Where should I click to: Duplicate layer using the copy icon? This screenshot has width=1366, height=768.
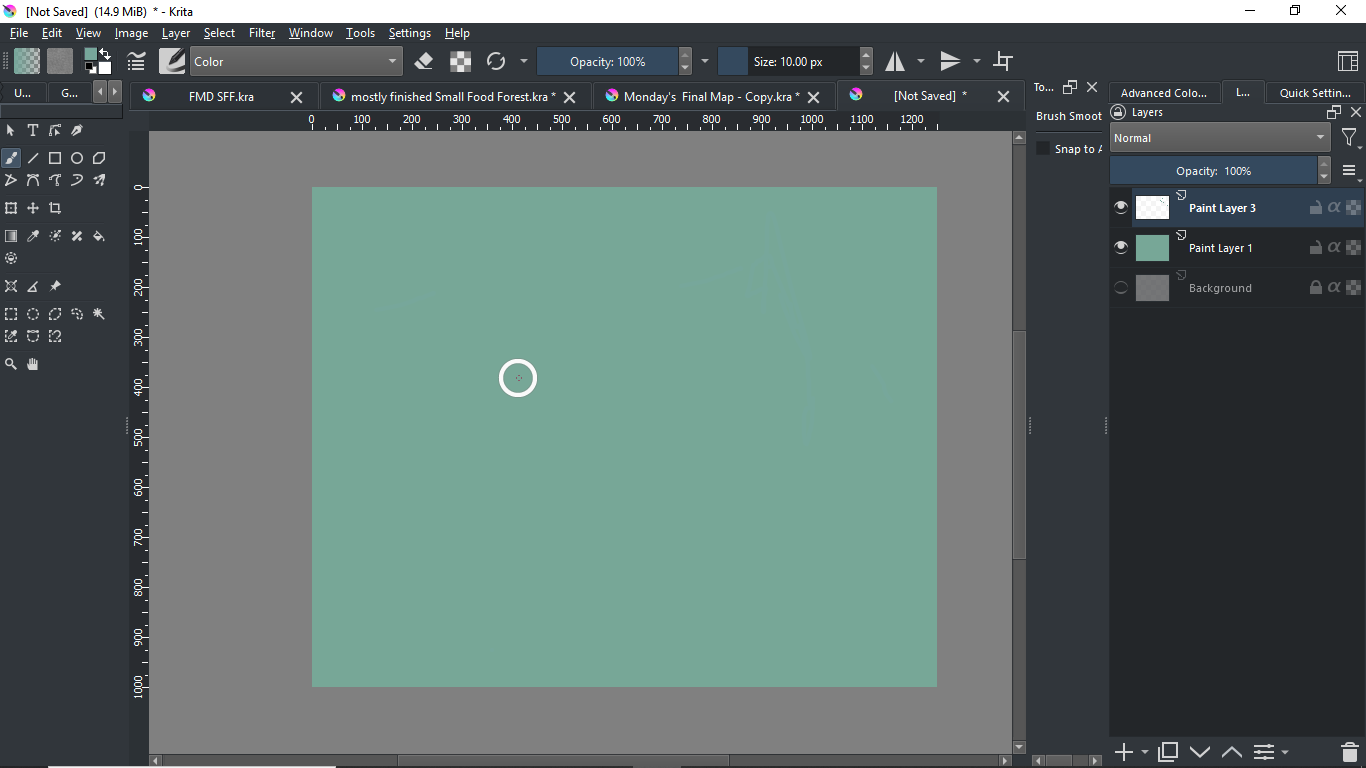(1167, 751)
